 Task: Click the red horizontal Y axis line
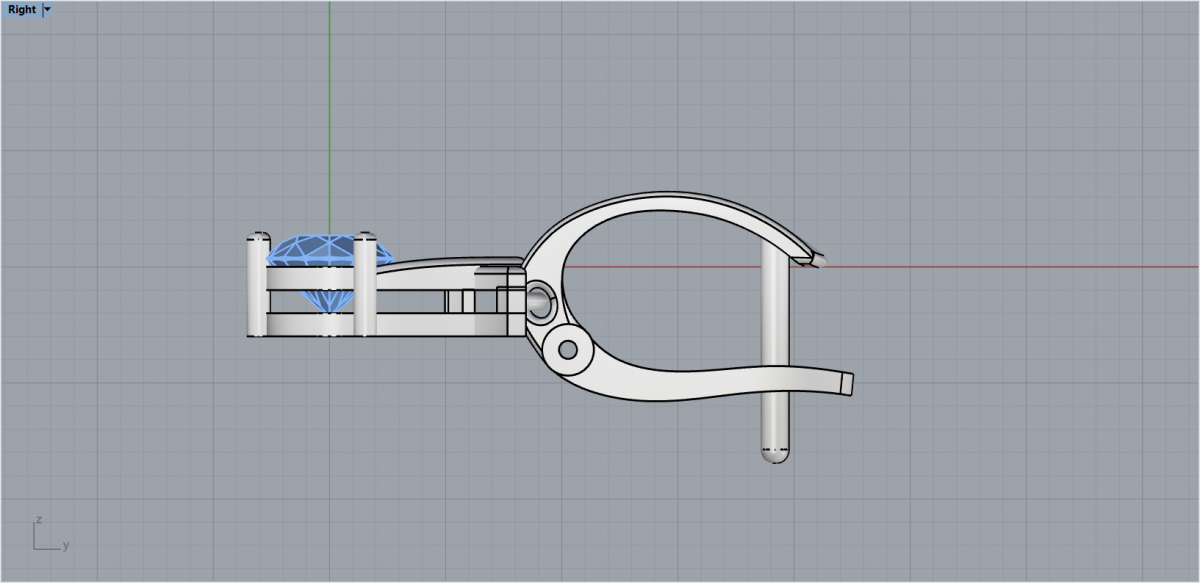pos(1000,267)
